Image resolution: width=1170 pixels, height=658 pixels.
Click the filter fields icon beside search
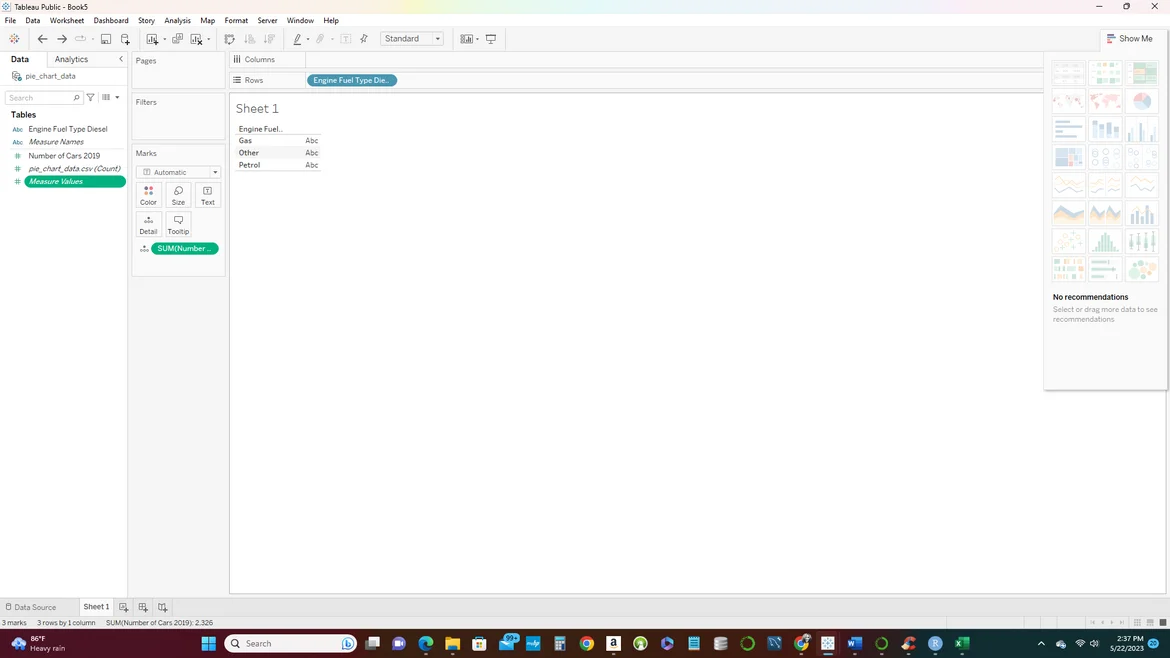(91, 98)
